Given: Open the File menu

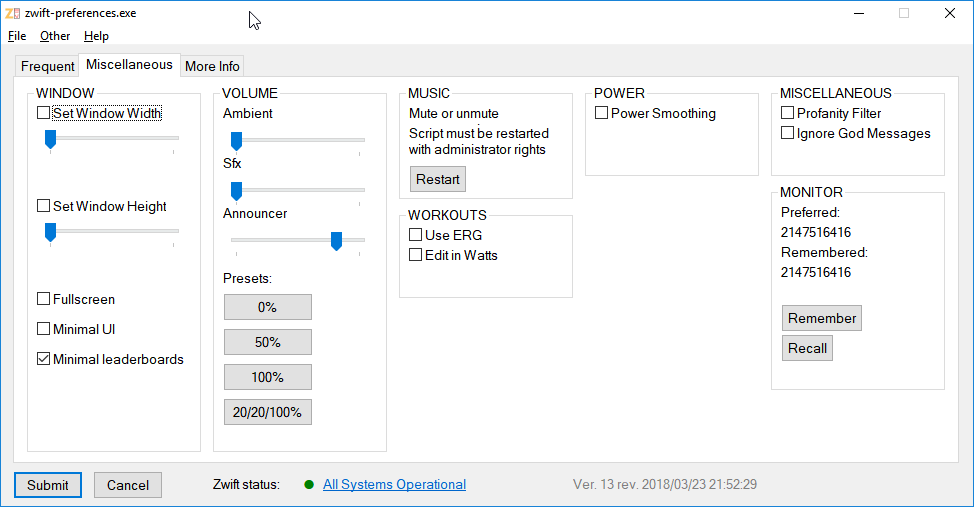Looking at the screenshot, I should click(17, 36).
